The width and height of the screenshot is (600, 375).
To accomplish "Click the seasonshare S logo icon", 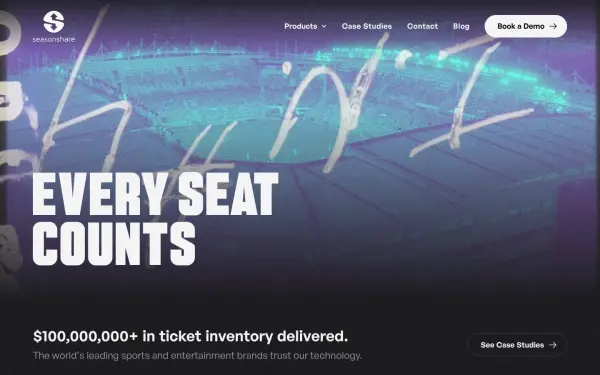I will 54,22.
